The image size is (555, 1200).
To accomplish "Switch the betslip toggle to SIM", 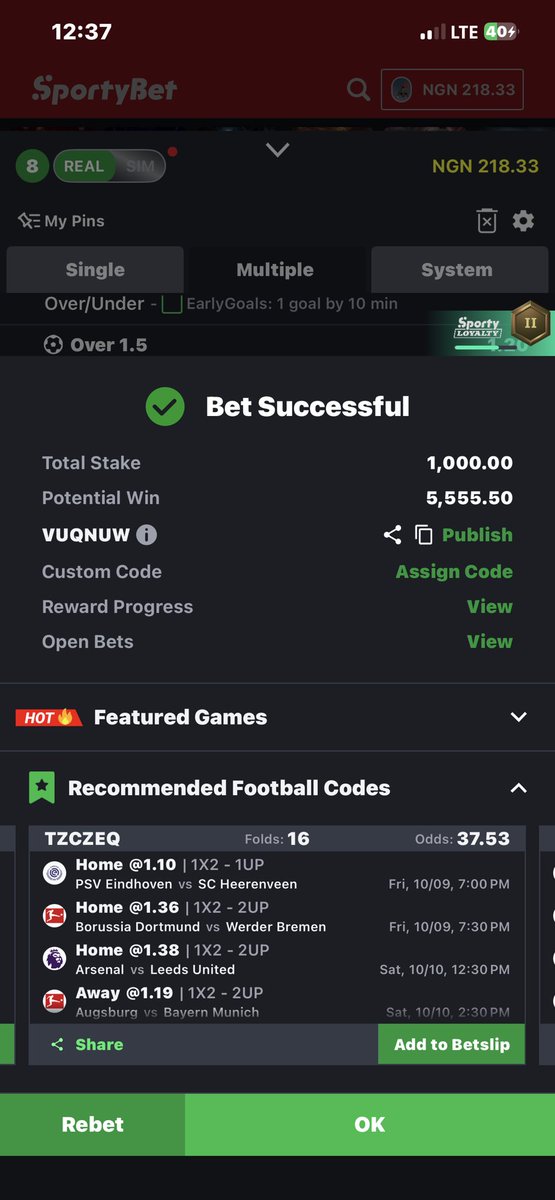I will coord(141,167).
